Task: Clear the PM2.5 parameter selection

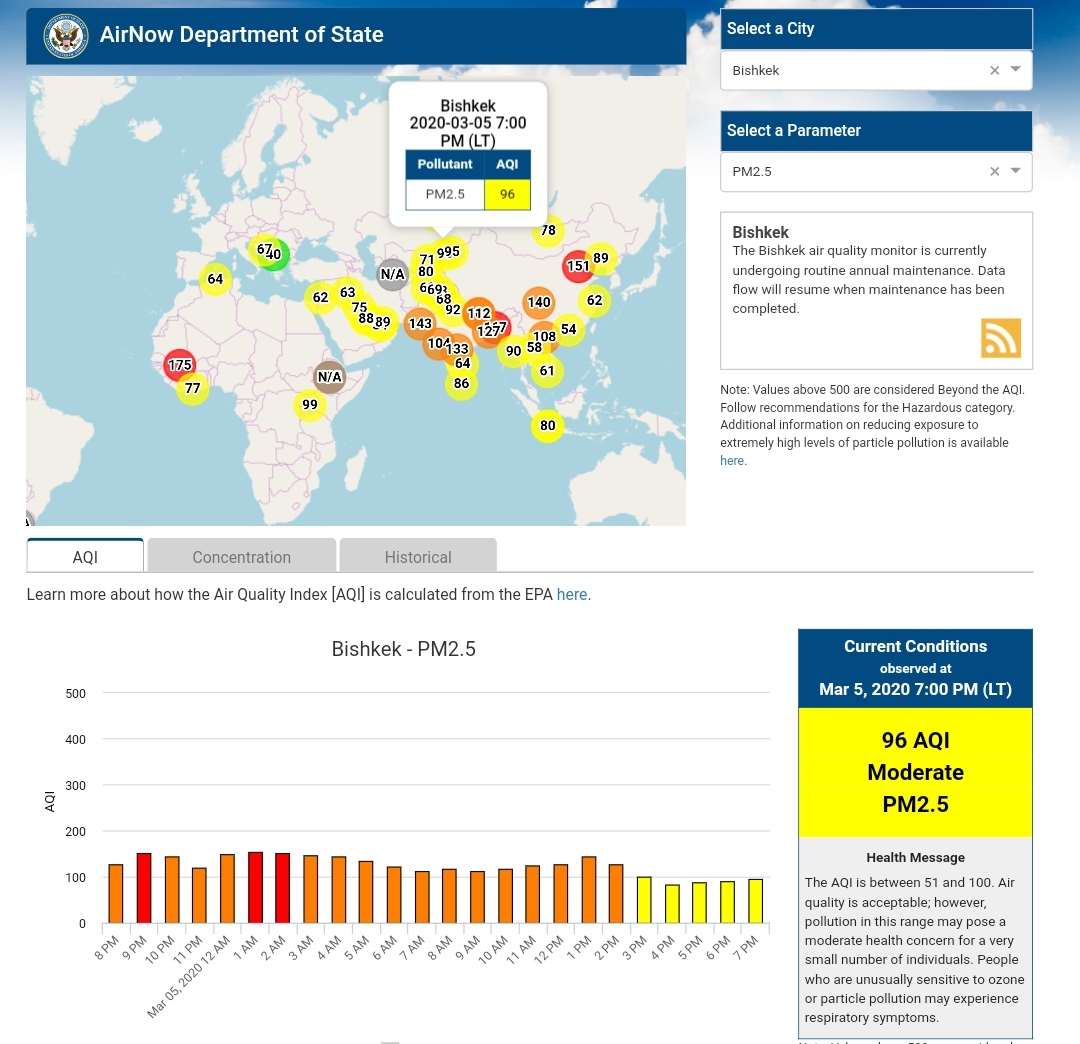Action: [994, 172]
